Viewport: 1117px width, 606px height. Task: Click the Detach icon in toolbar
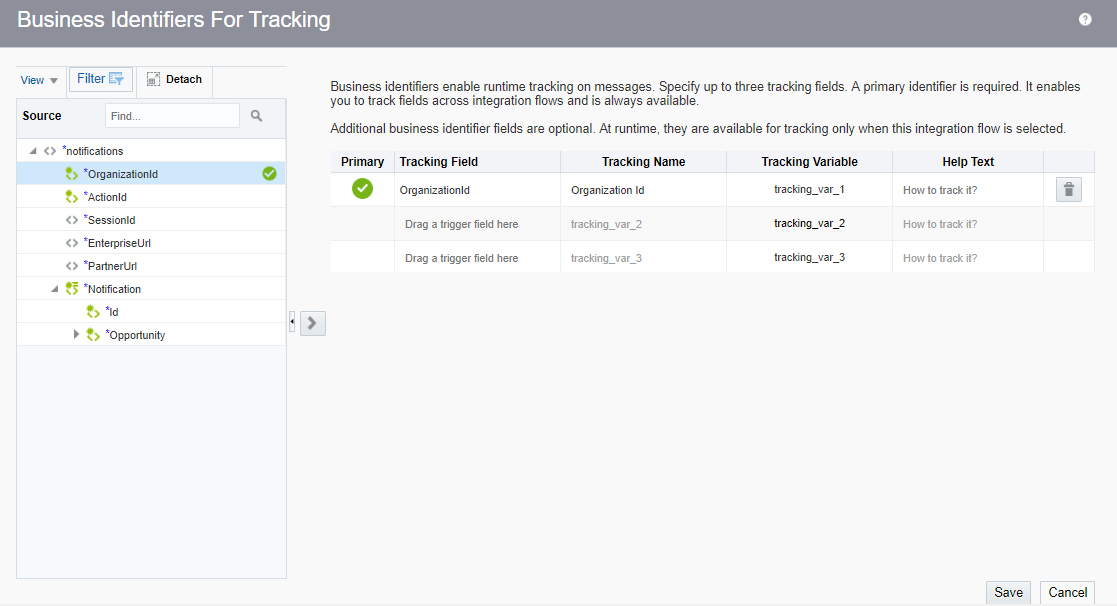click(153, 79)
